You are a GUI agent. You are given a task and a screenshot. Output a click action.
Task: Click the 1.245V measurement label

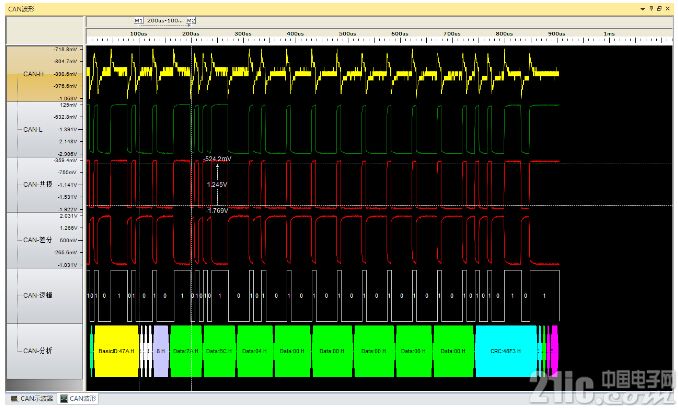click(217, 185)
